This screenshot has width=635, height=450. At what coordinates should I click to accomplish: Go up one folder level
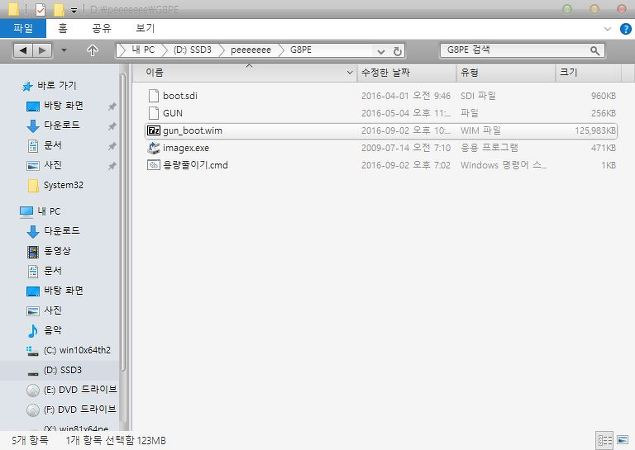tap(92, 51)
